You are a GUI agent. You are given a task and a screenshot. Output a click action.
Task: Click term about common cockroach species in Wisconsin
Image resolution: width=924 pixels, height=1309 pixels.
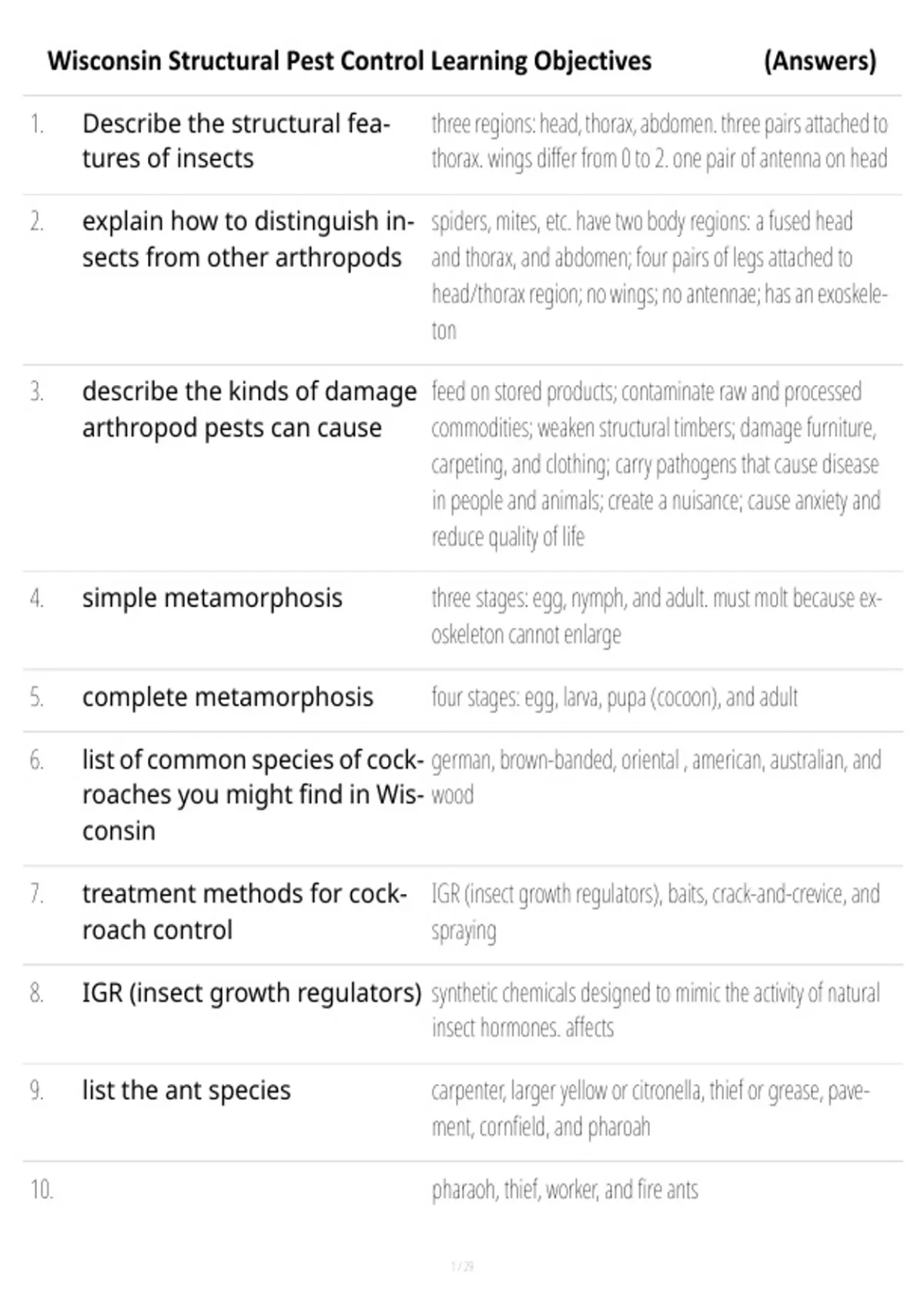pyautogui.click(x=253, y=795)
